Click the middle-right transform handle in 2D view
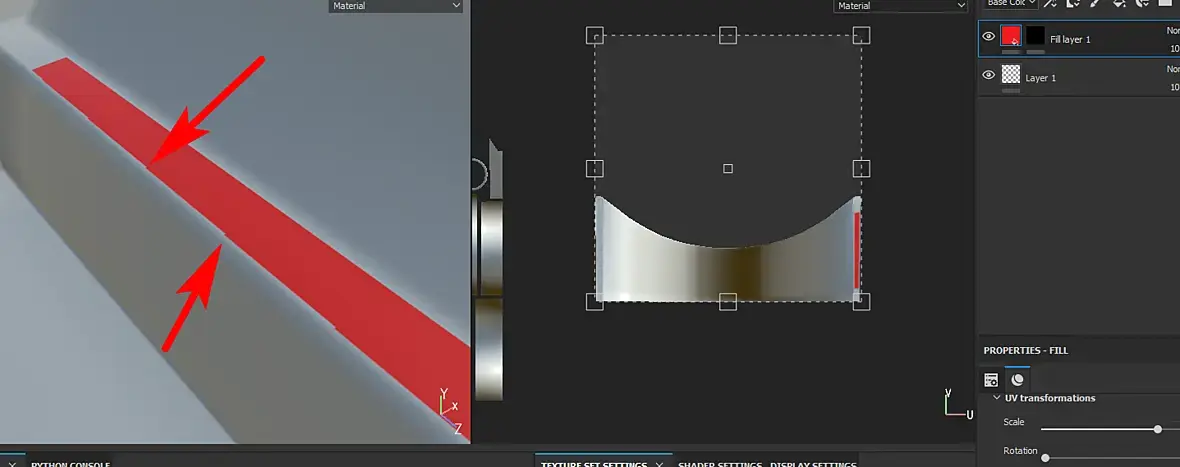 pyautogui.click(x=862, y=168)
